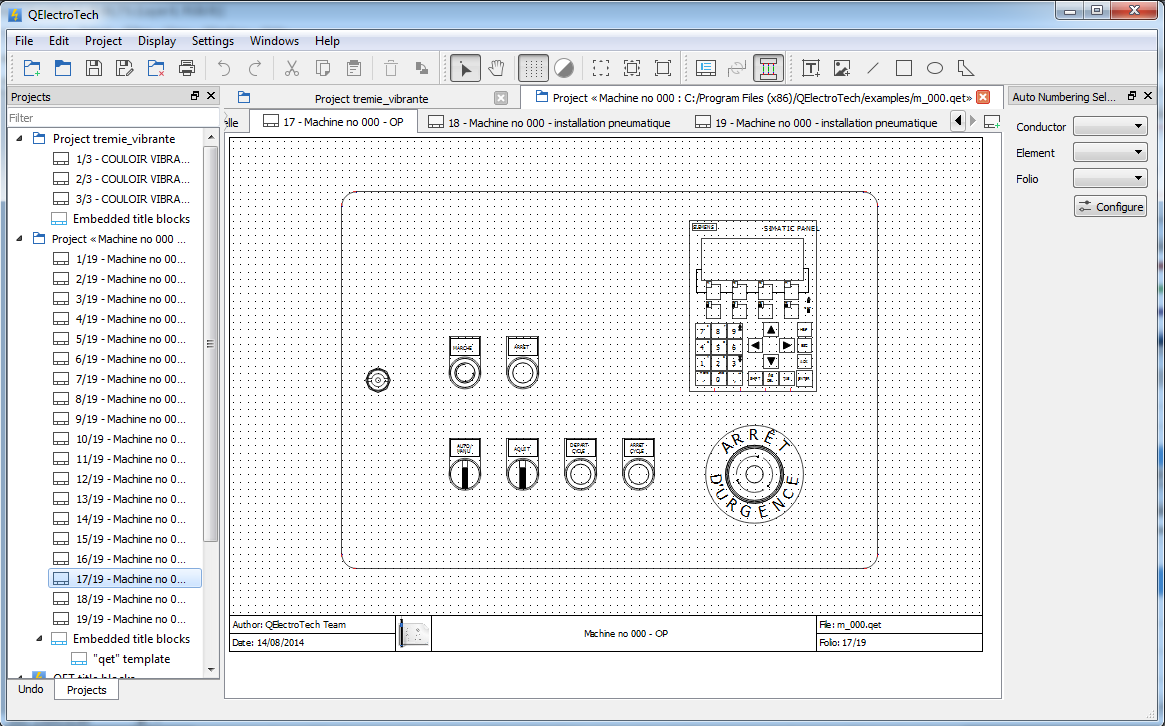Click the New project icon

click(32, 68)
